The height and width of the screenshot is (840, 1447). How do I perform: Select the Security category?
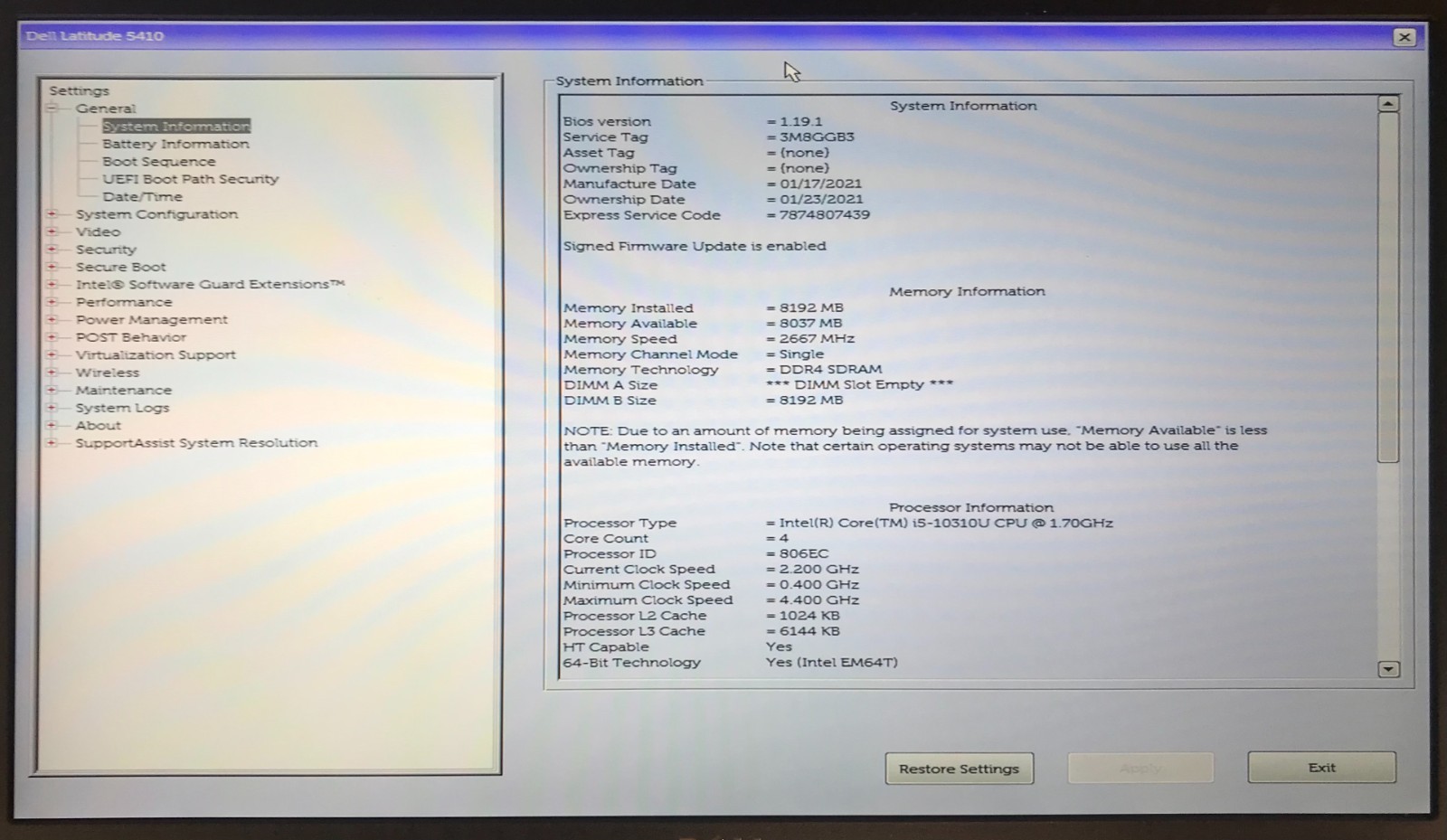[x=106, y=250]
